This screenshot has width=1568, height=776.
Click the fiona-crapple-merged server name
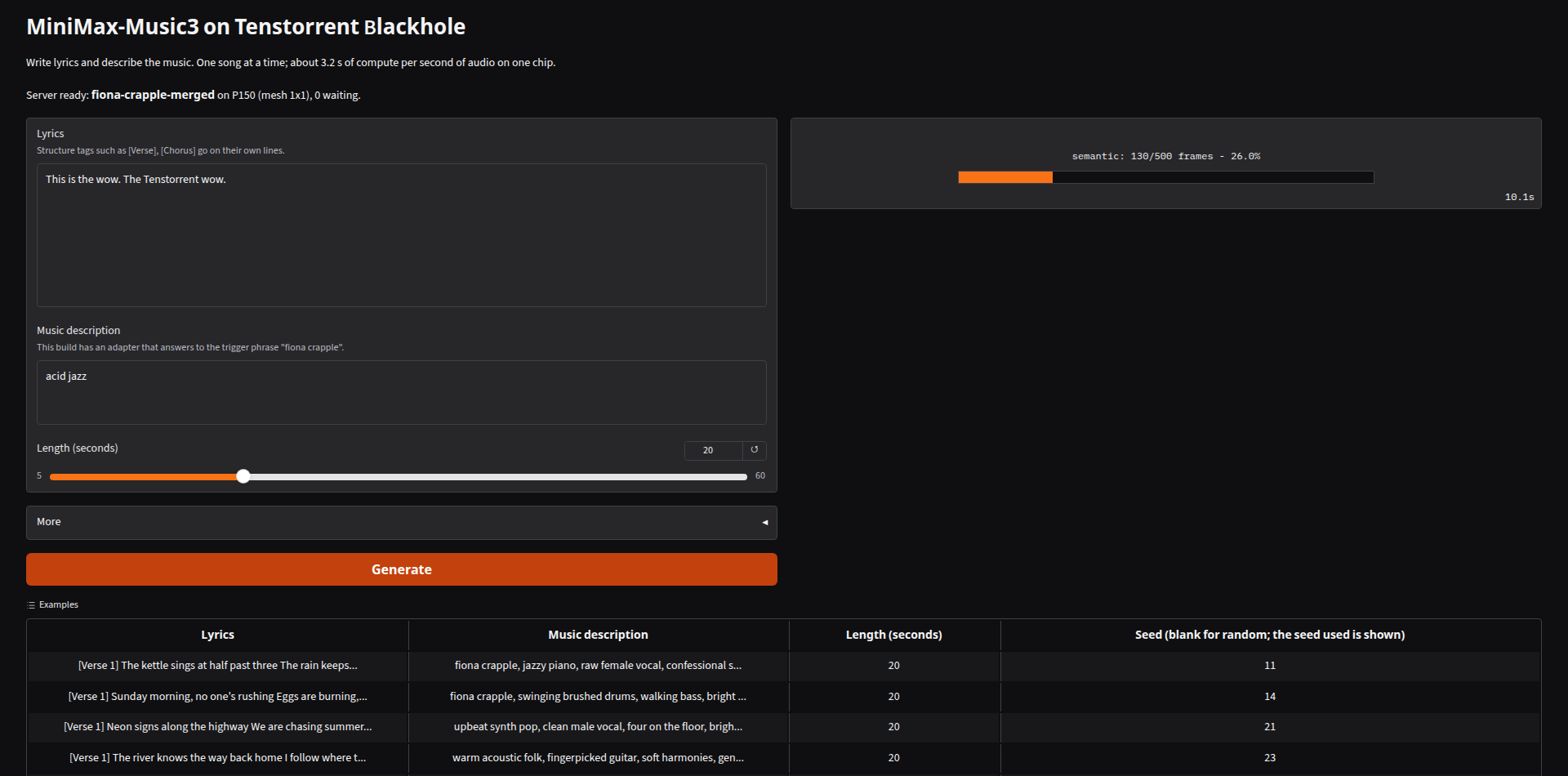click(x=153, y=95)
